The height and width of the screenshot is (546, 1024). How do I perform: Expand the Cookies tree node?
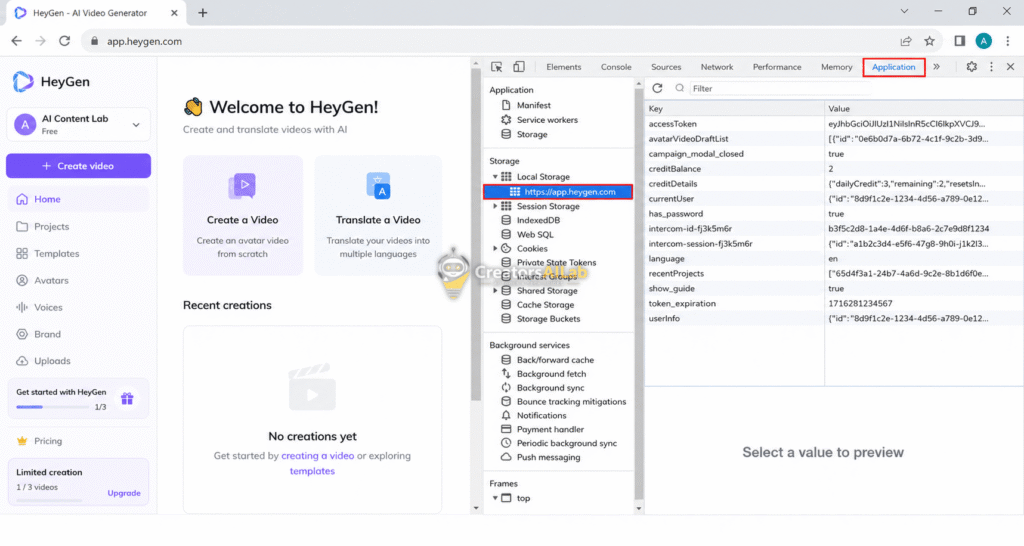pos(495,249)
